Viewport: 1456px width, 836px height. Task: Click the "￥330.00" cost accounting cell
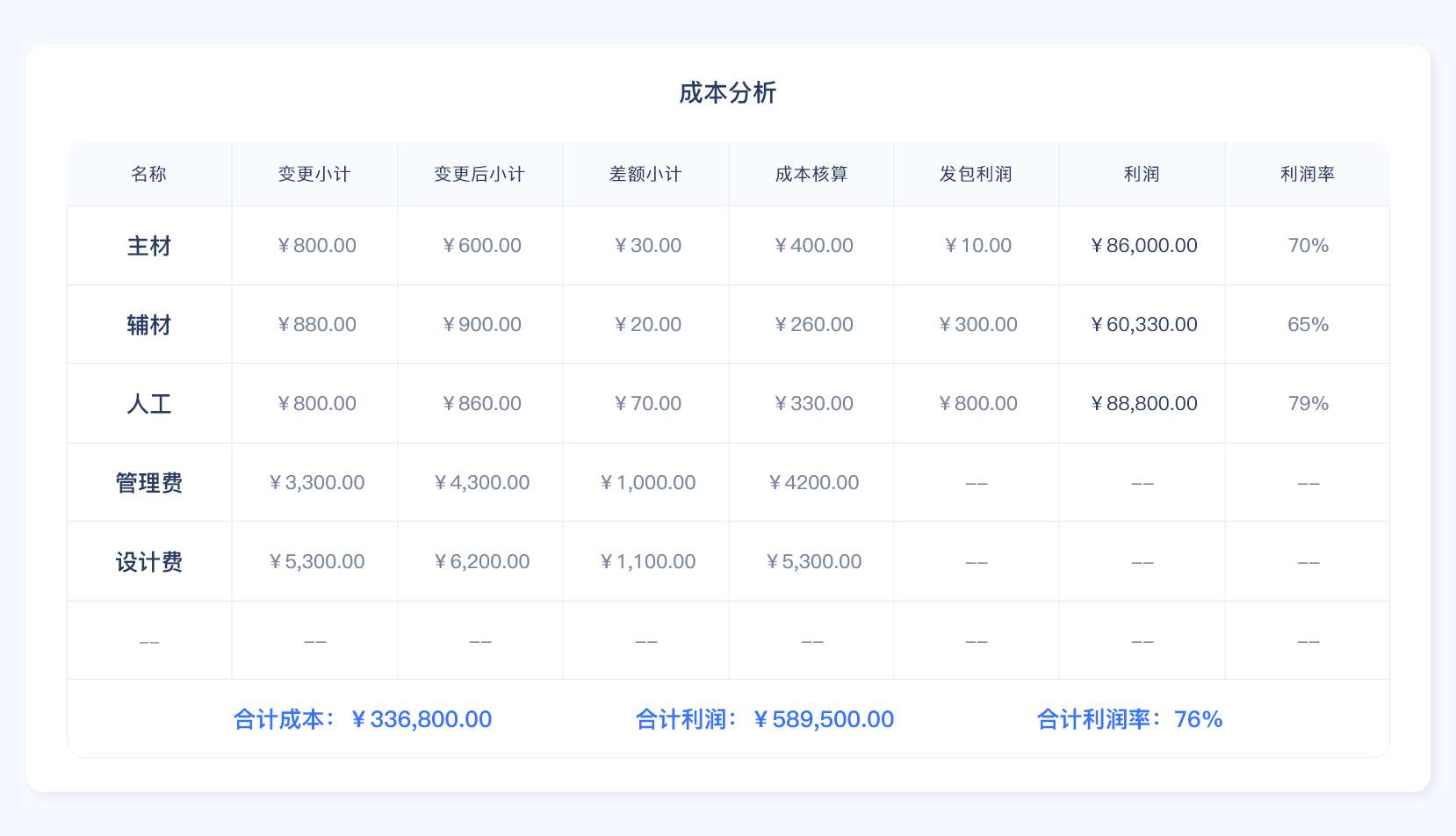pos(812,404)
